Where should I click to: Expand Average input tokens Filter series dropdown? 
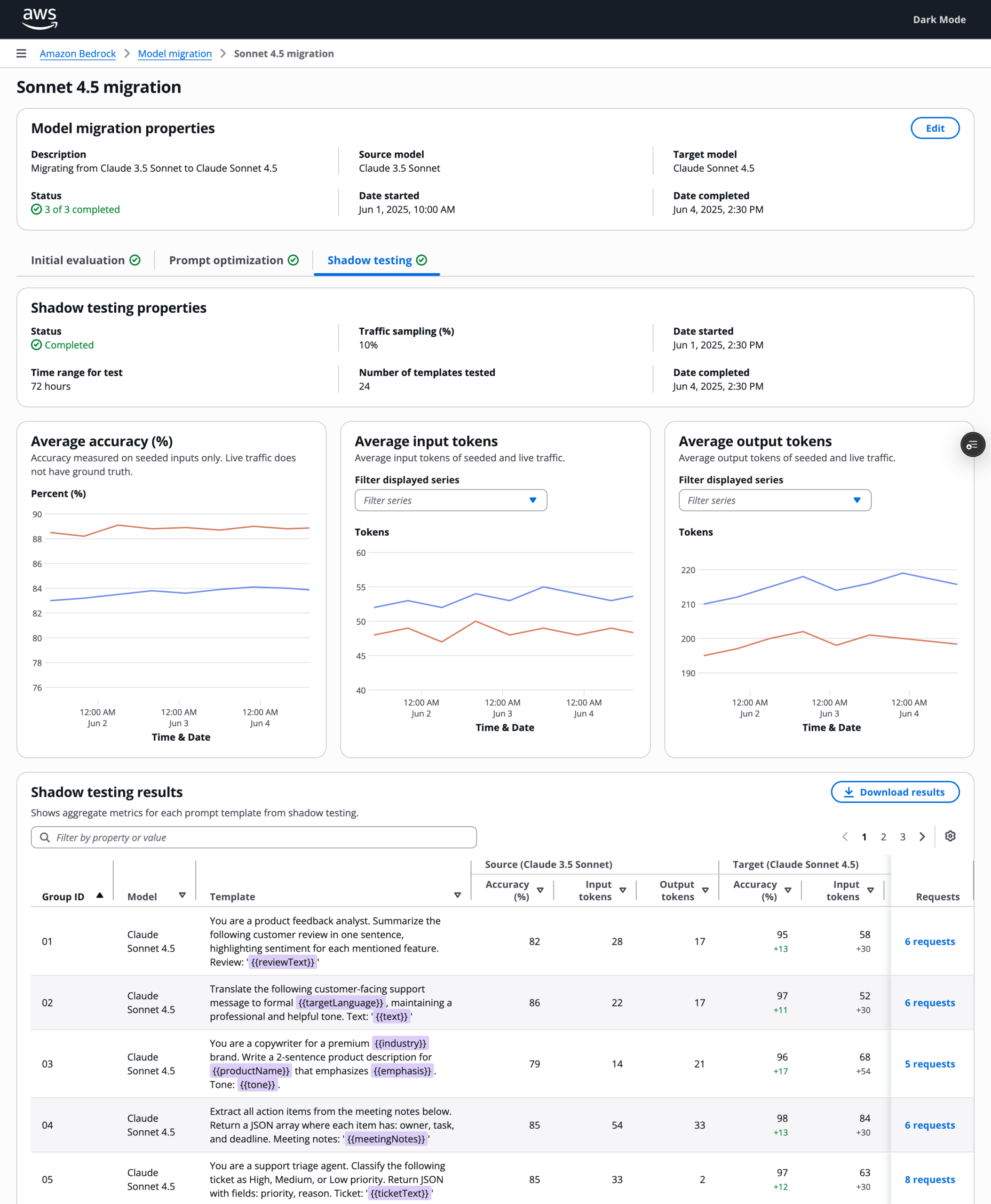coord(451,500)
